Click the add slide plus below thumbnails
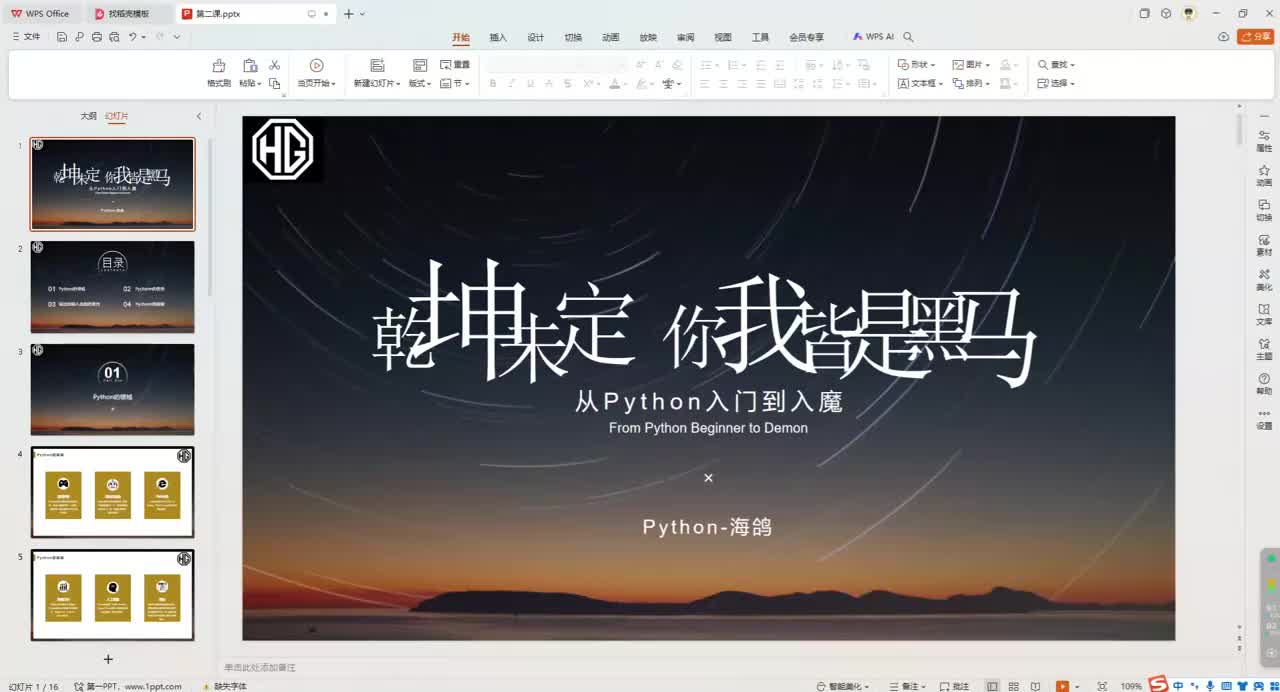This screenshot has height=692, width=1280. coord(108,659)
